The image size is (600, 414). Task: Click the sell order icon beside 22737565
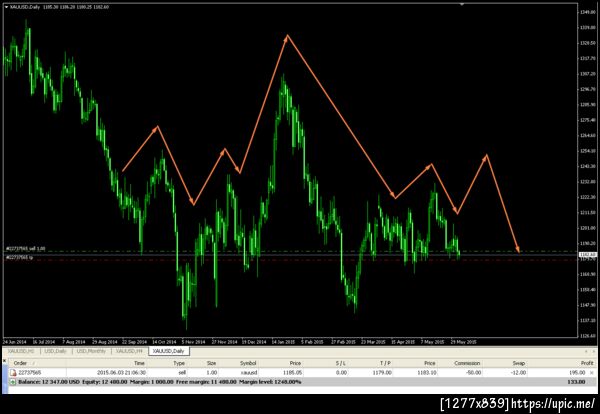13,372
